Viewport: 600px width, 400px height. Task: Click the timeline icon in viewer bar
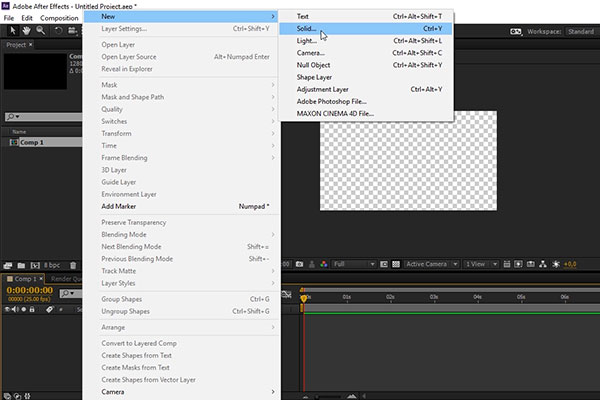click(531, 264)
